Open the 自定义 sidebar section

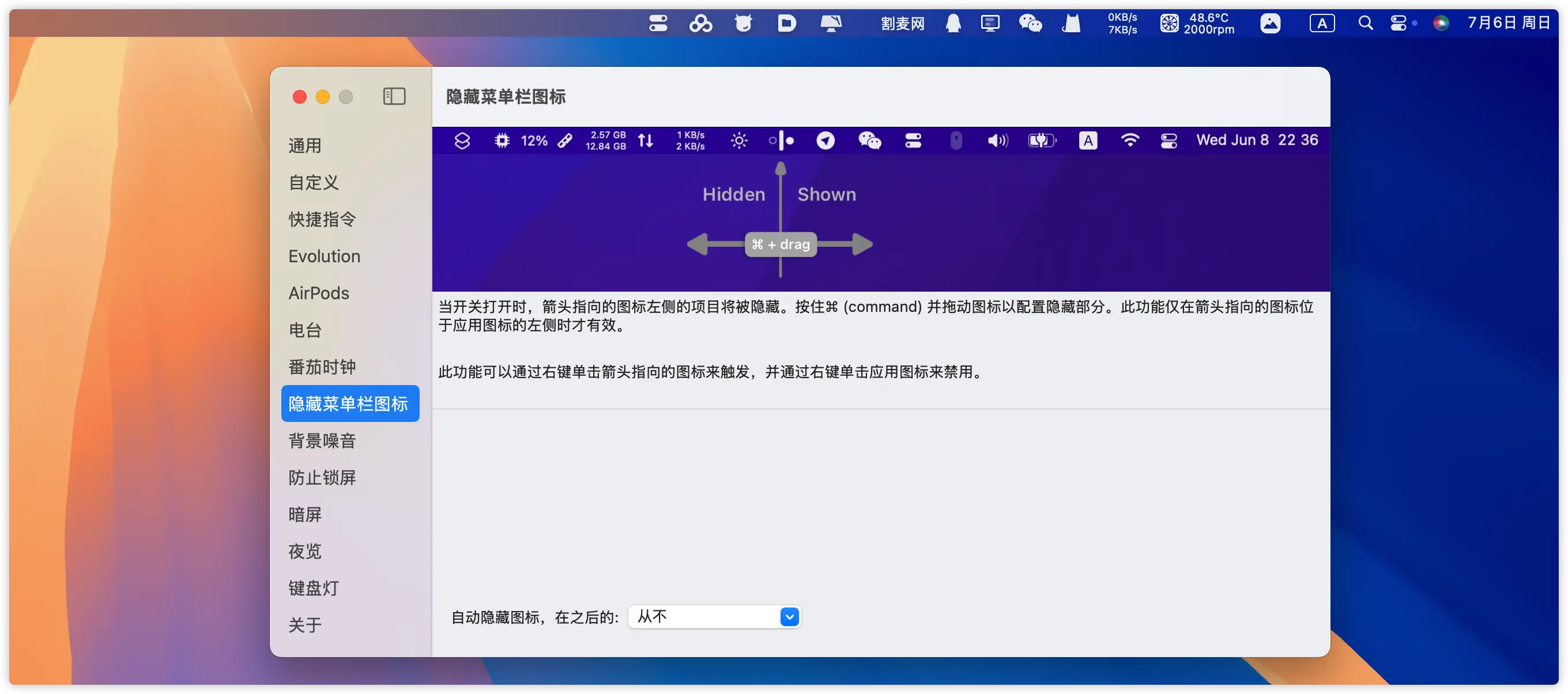(314, 182)
